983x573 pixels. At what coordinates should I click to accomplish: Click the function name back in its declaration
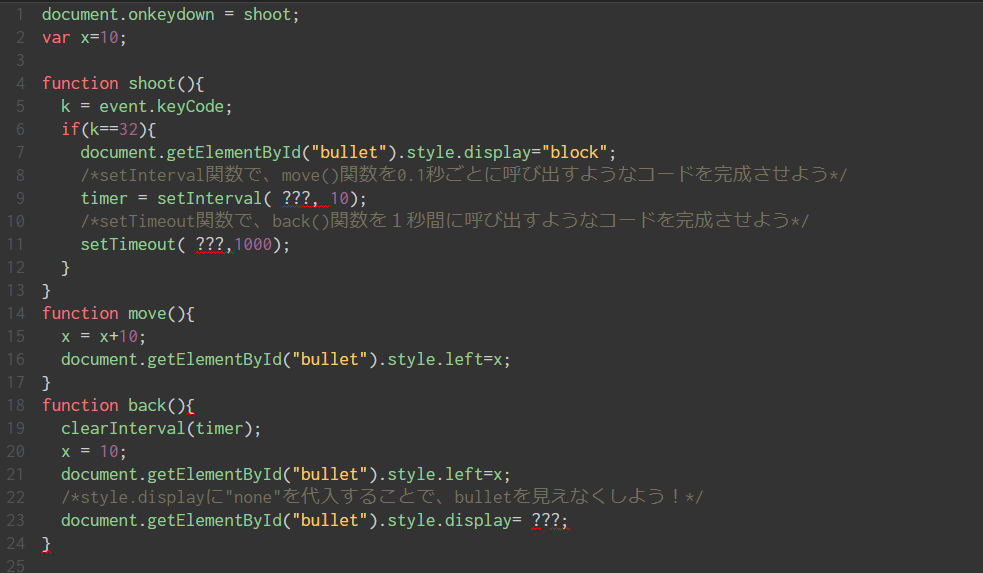tap(146, 405)
